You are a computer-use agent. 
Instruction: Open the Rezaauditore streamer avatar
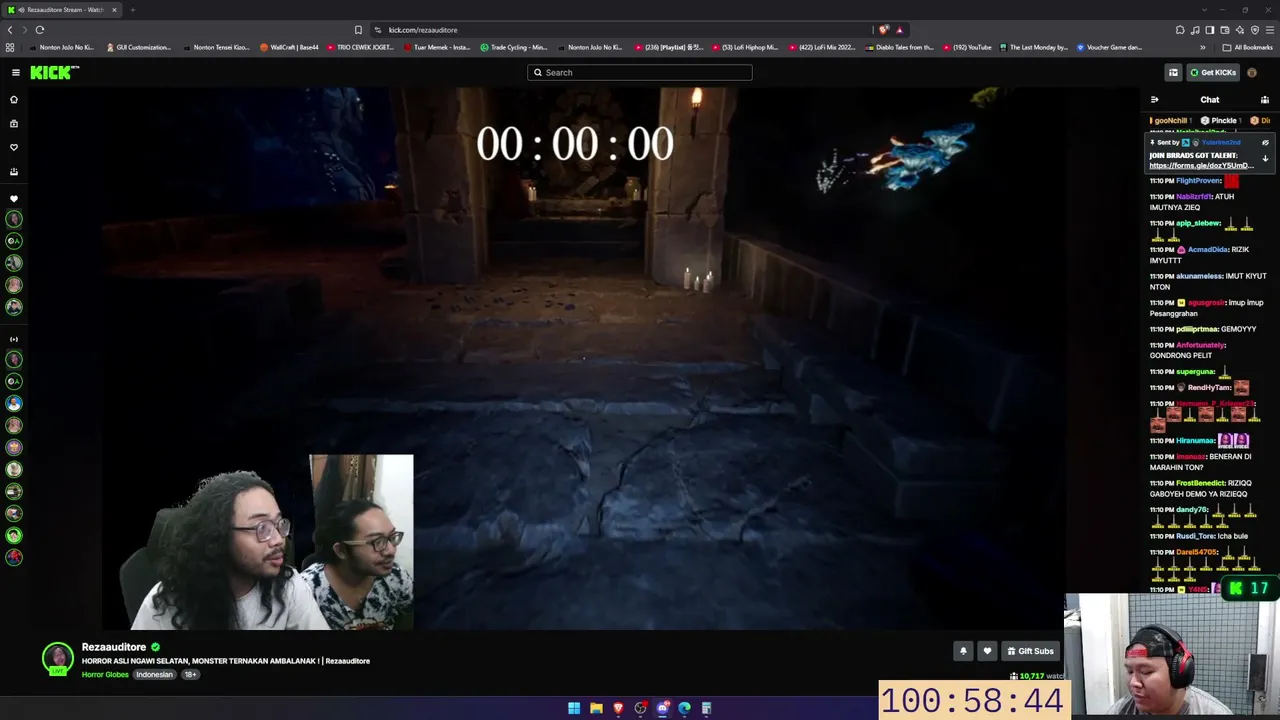[x=58, y=658]
